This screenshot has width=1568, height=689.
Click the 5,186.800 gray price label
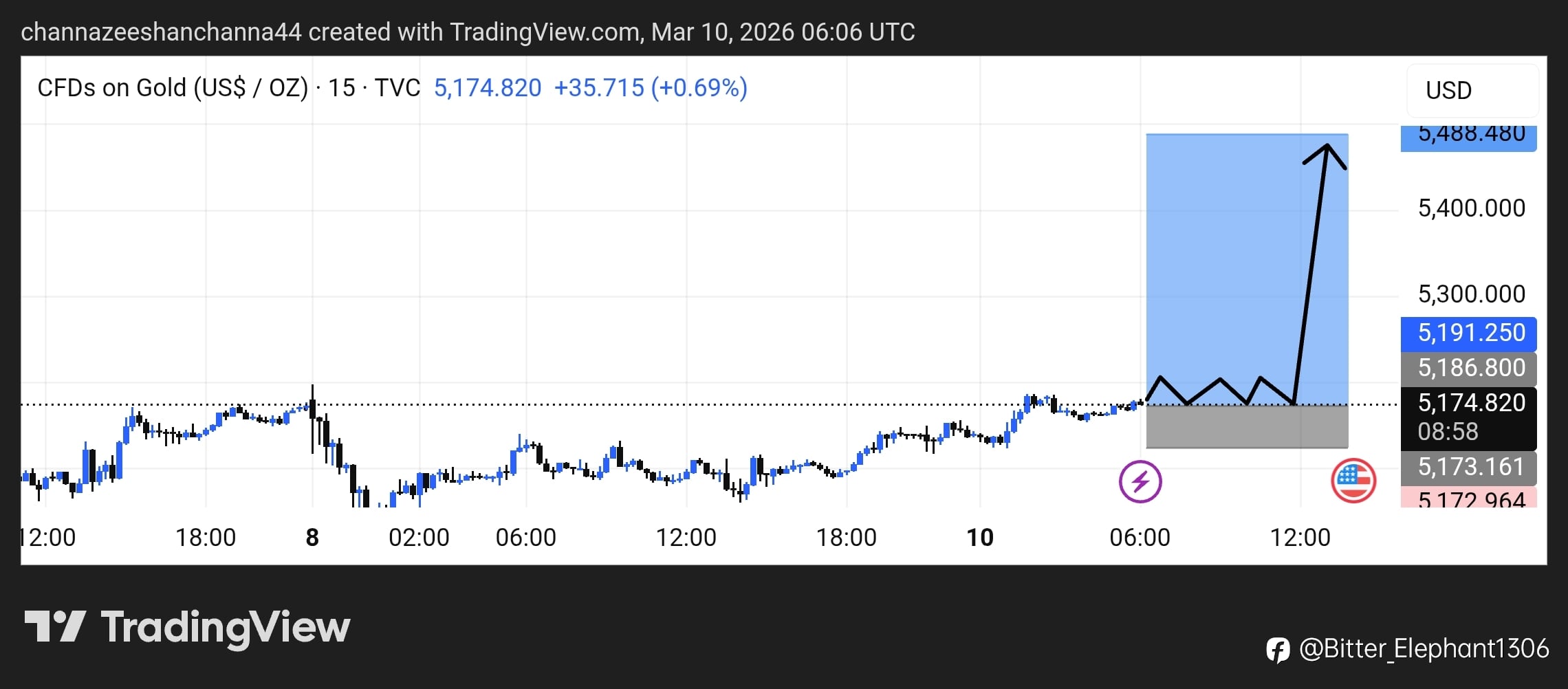click(1468, 369)
